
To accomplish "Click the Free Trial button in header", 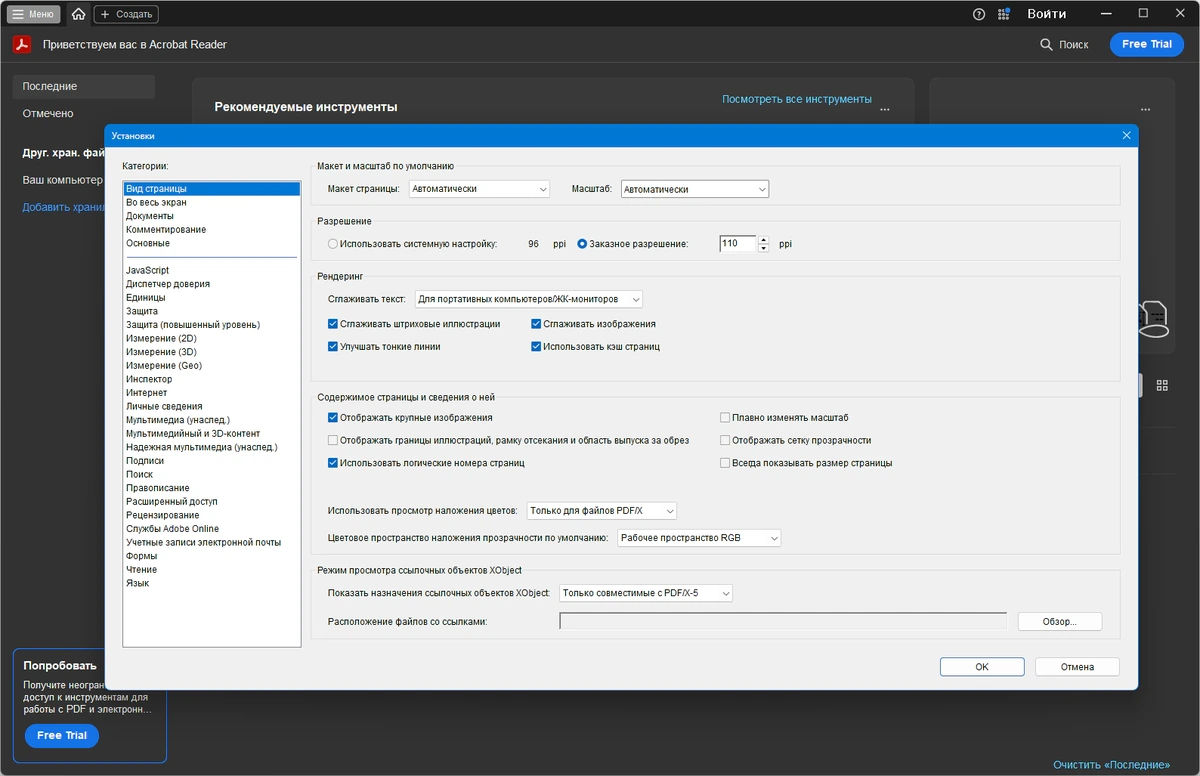I will coord(1147,44).
